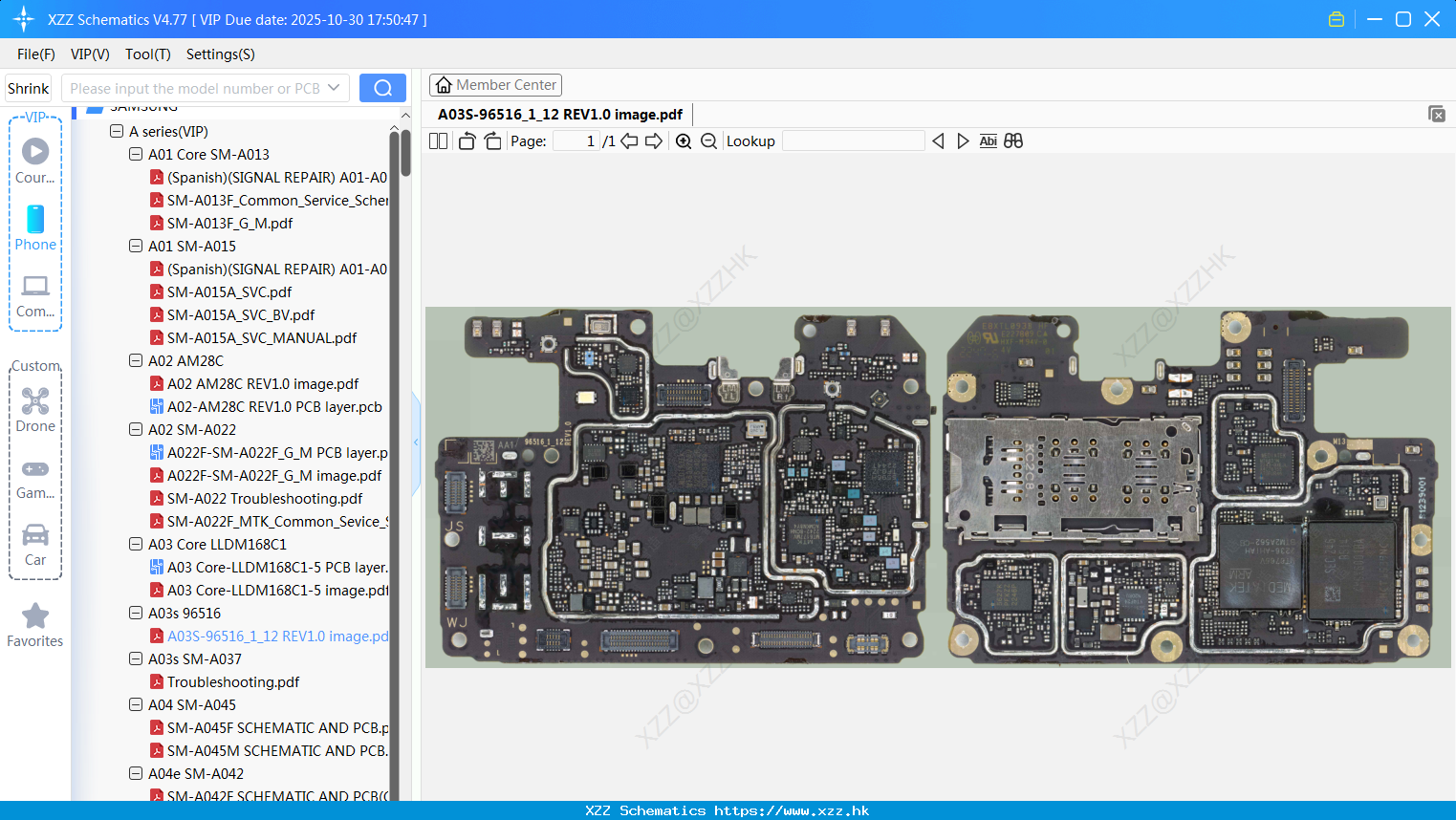Image resolution: width=1456 pixels, height=820 pixels.
Task: Click the Lookup text field
Action: point(853,141)
